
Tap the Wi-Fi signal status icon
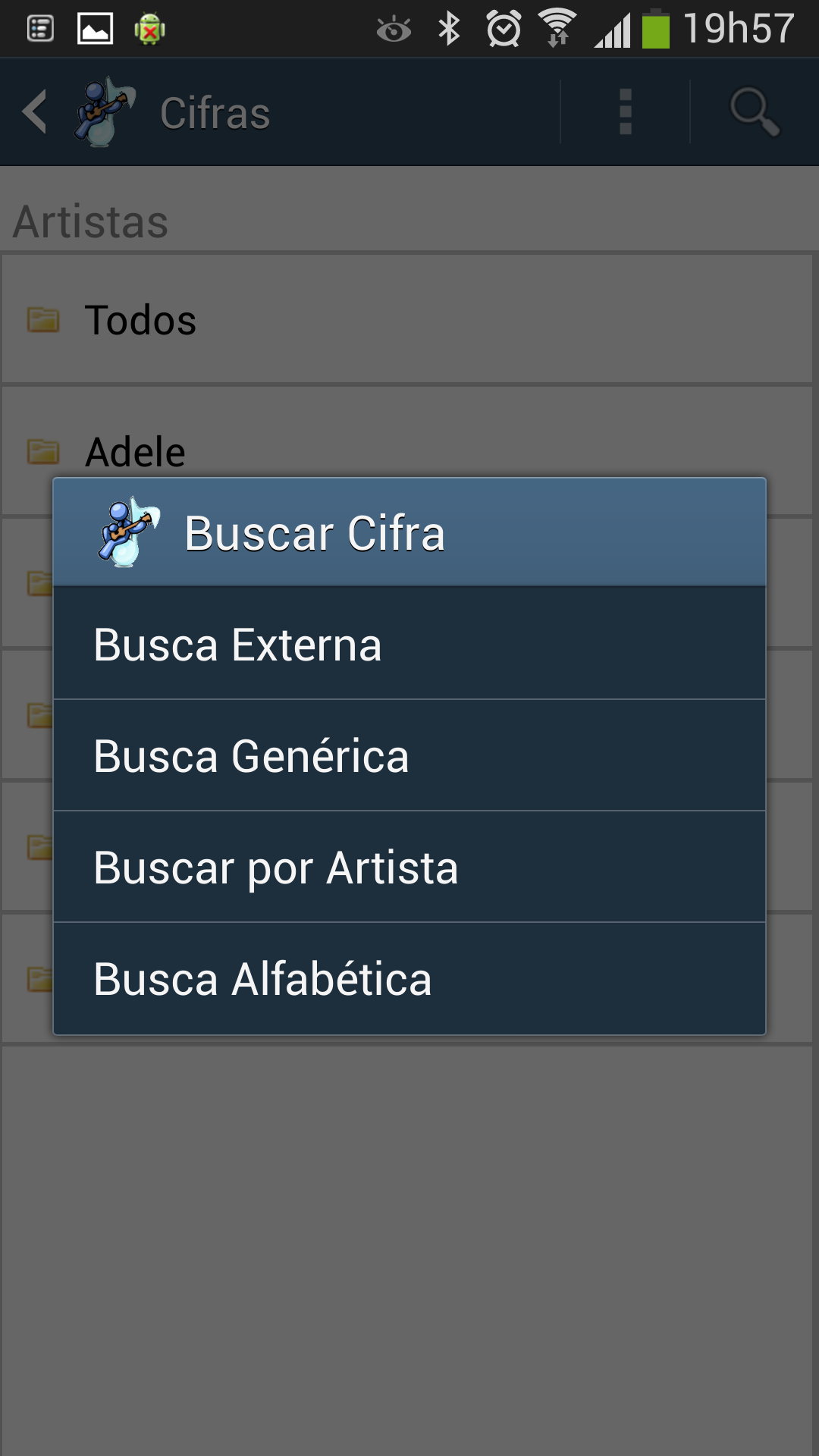(558, 28)
